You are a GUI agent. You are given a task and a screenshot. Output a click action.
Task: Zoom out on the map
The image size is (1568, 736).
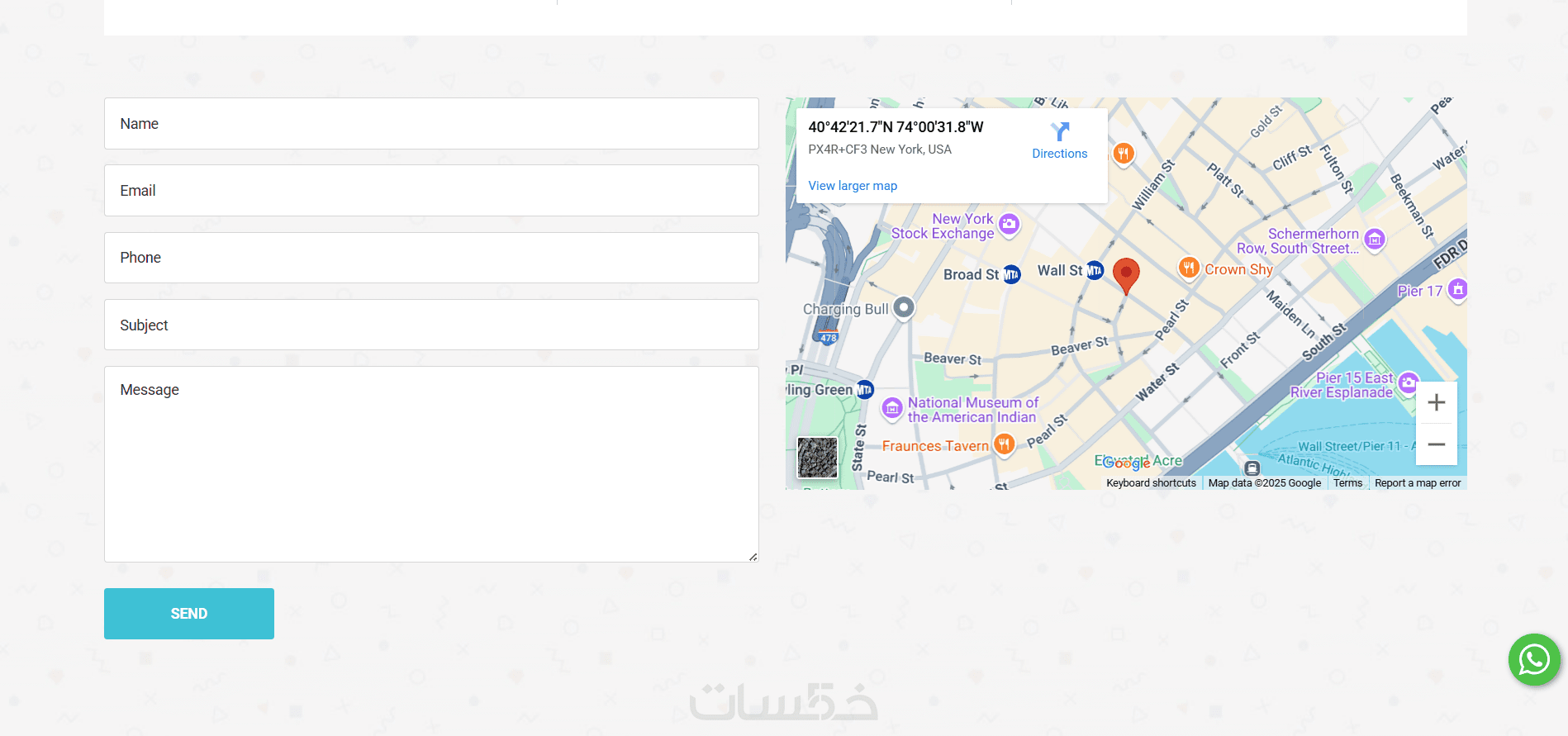(x=1437, y=444)
